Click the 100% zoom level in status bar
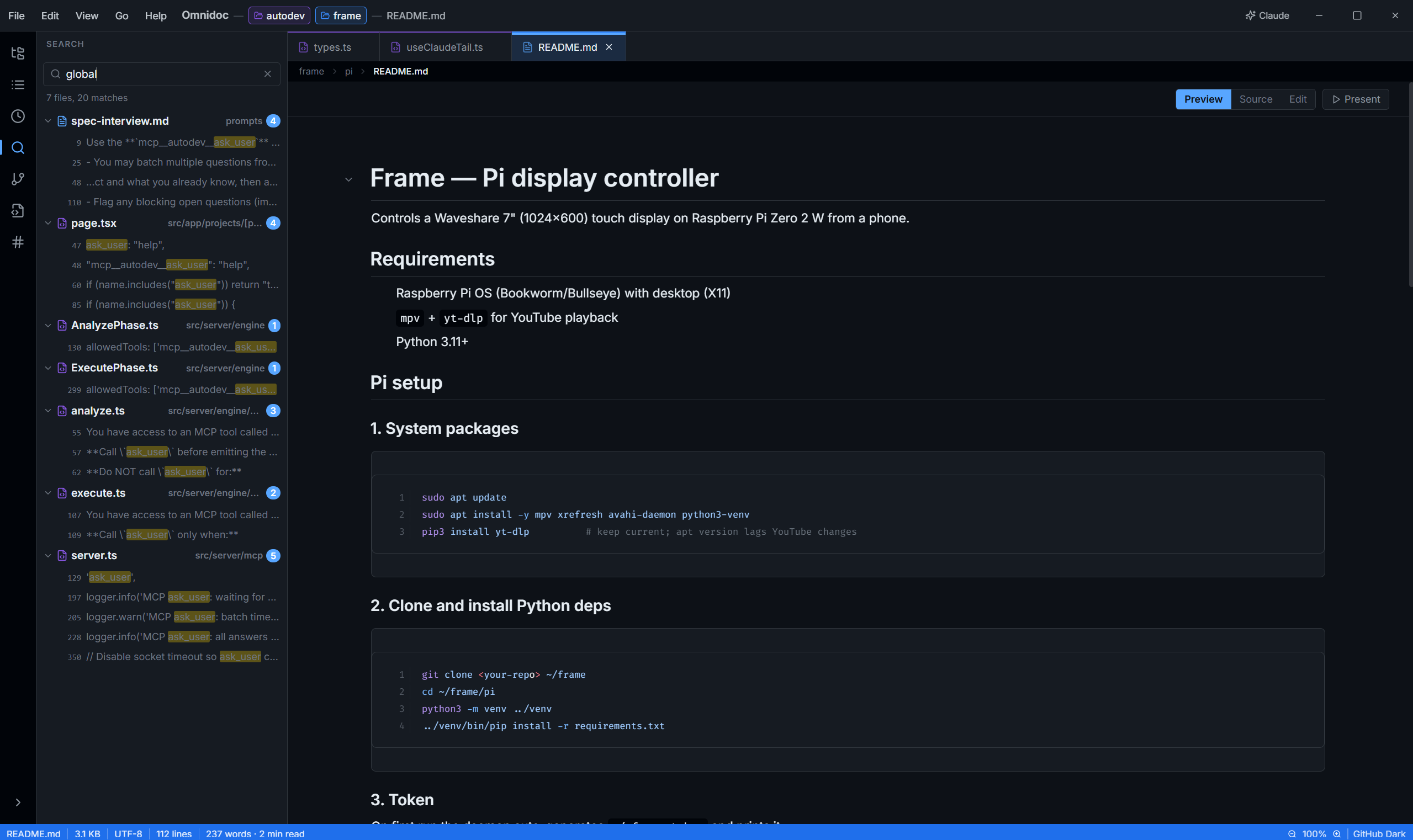The width and height of the screenshot is (1413, 840). tap(1314, 834)
